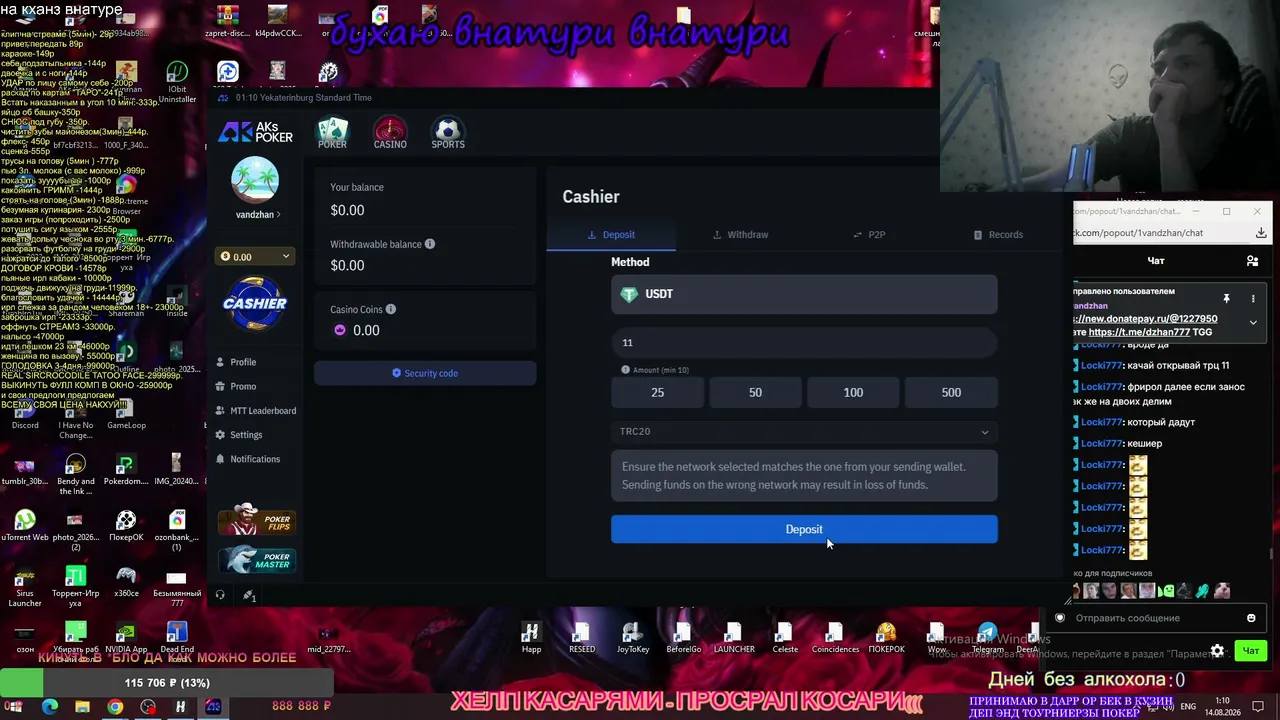Open the NVIDIA App desktop shortcut
The image size is (1280, 720).
pyautogui.click(x=126, y=638)
